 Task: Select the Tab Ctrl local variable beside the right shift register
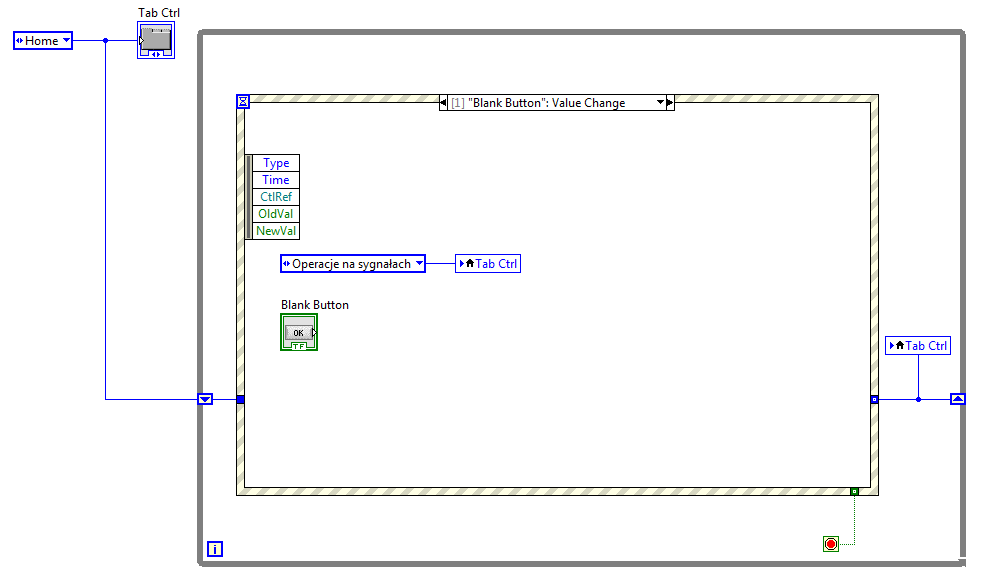pyautogui.click(x=918, y=346)
